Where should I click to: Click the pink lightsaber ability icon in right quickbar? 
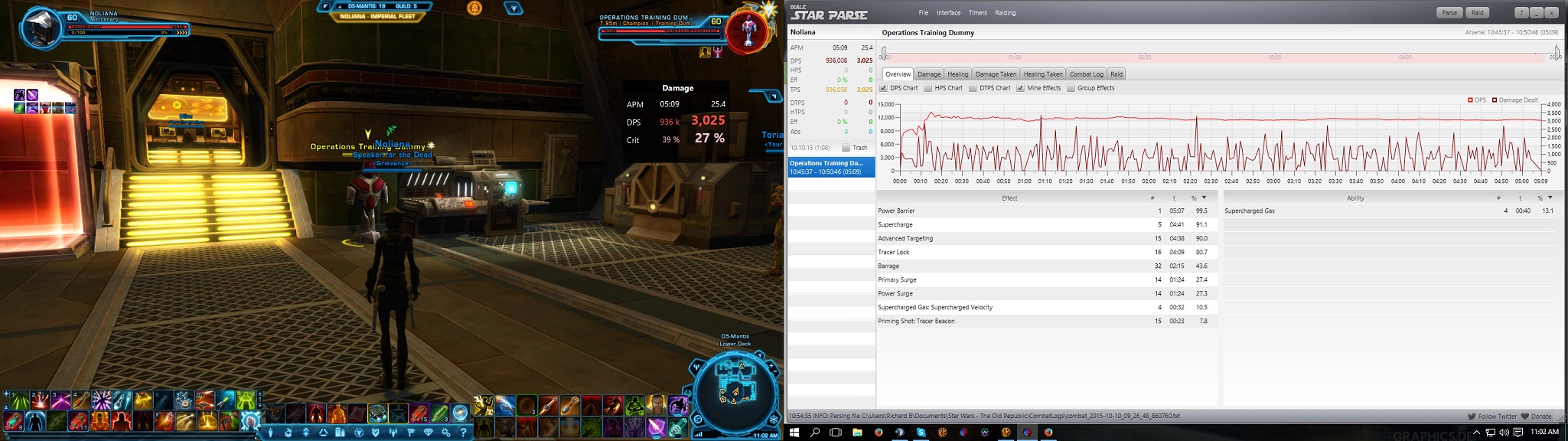click(655, 427)
